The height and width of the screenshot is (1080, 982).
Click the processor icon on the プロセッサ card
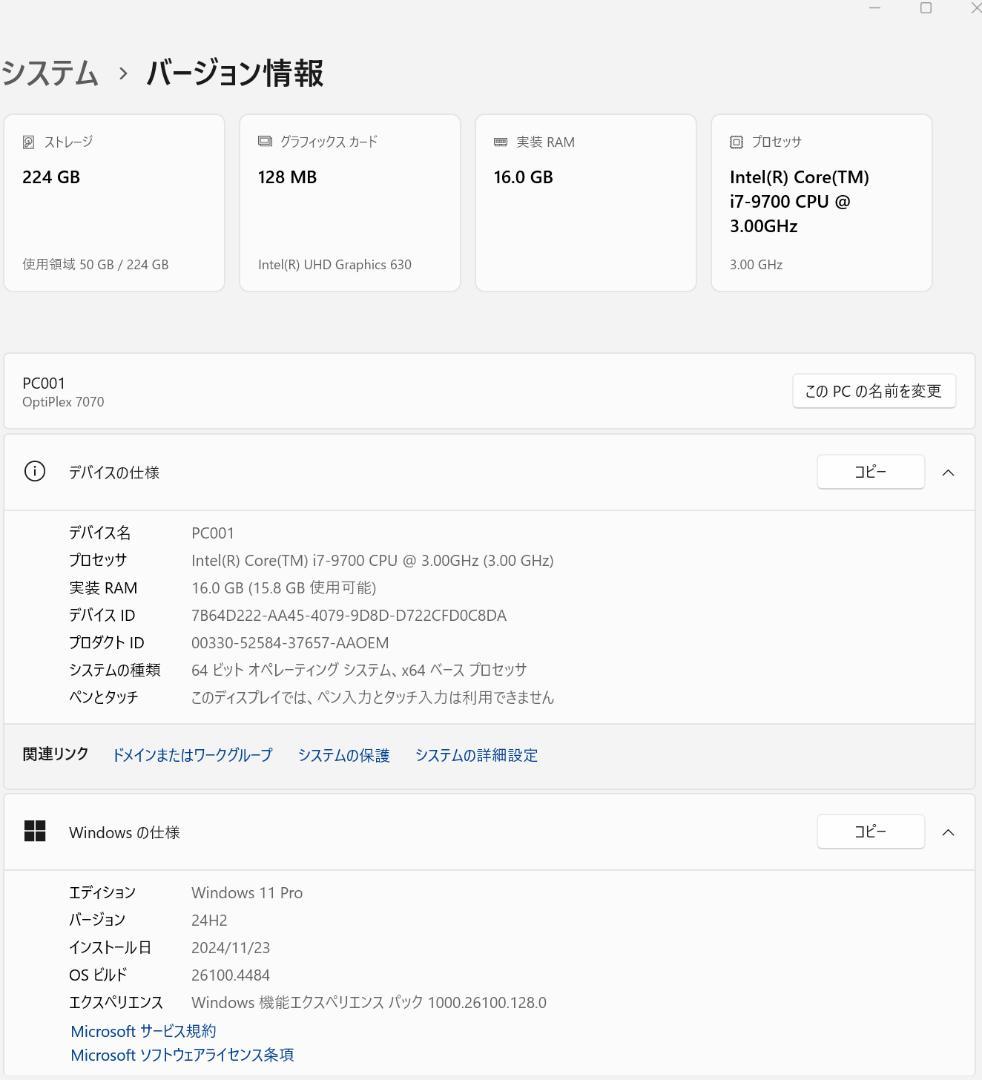click(x=735, y=141)
